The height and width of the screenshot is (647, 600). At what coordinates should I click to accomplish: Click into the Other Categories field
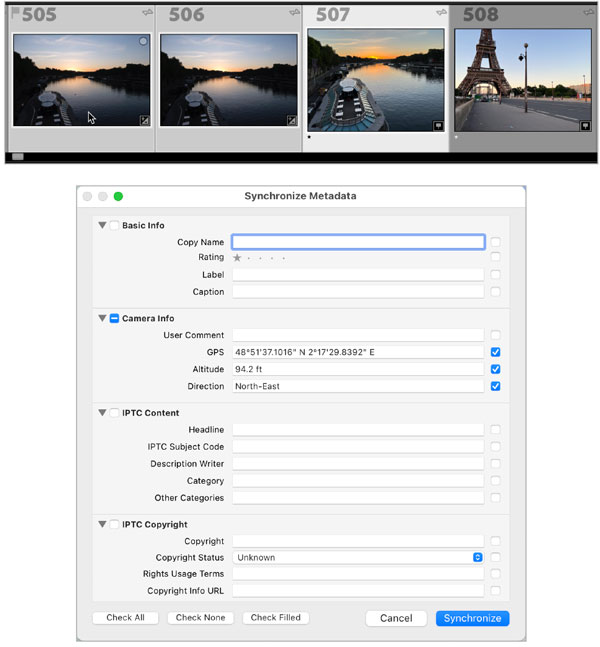(x=358, y=498)
